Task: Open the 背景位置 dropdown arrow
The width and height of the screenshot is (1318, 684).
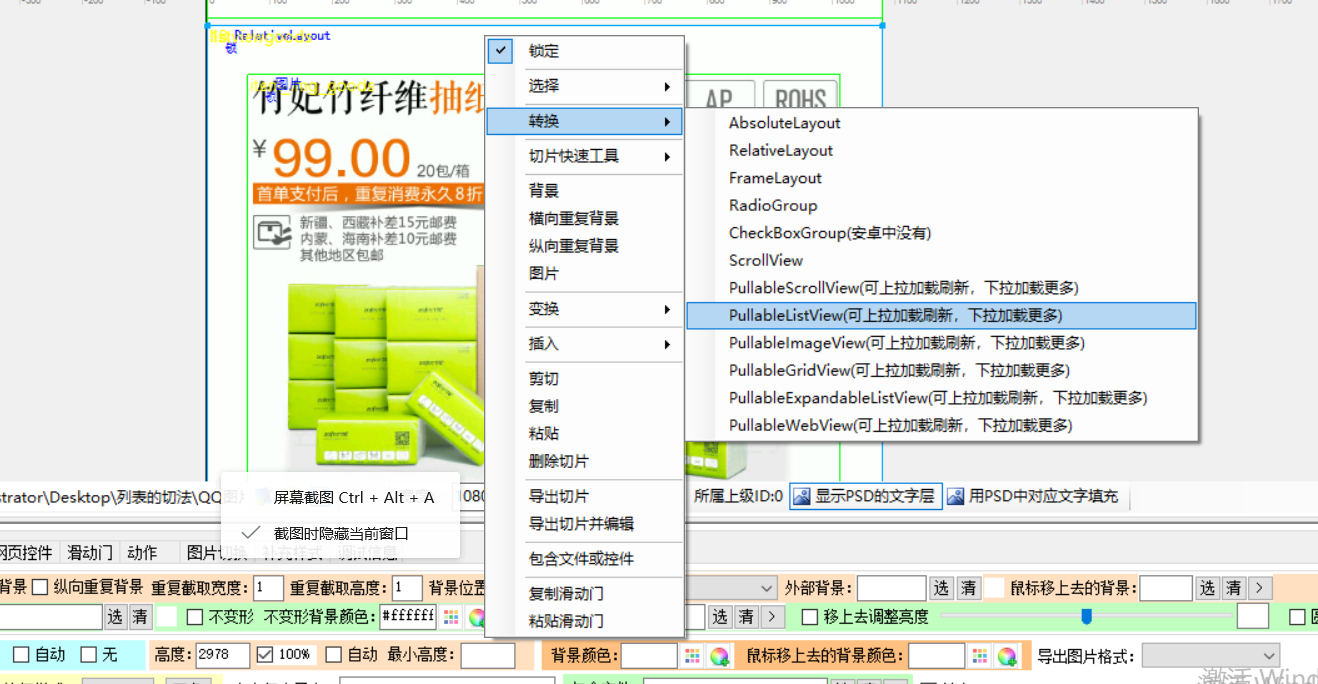Action: click(x=767, y=588)
